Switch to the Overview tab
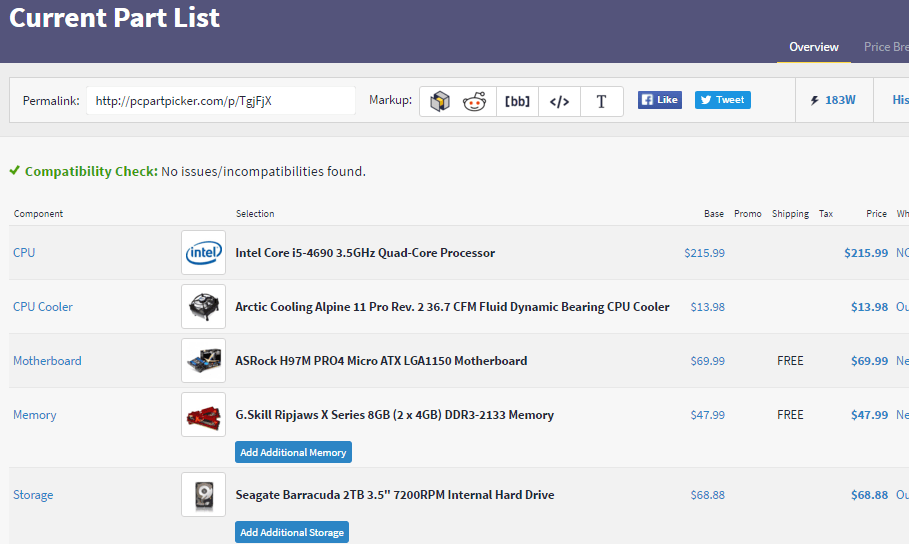The height and width of the screenshot is (544, 909). coord(814,47)
